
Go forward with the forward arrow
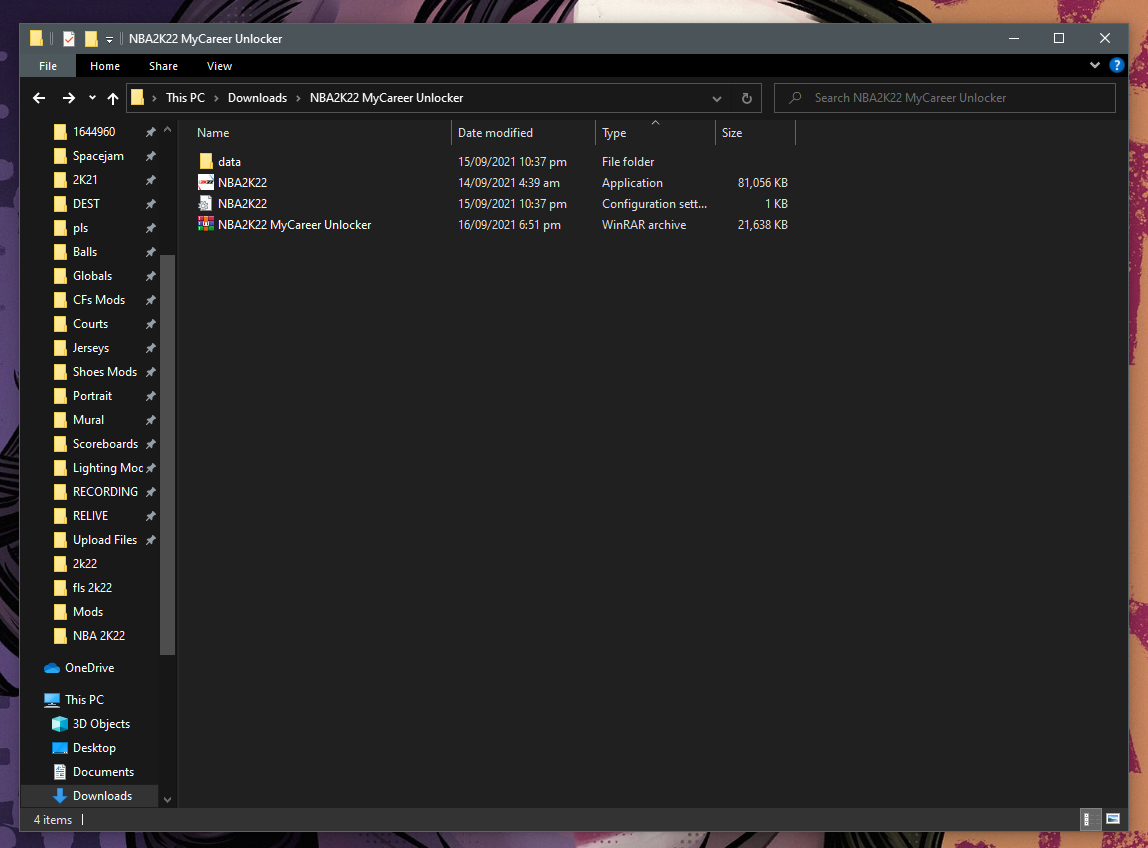tap(68, 98)
